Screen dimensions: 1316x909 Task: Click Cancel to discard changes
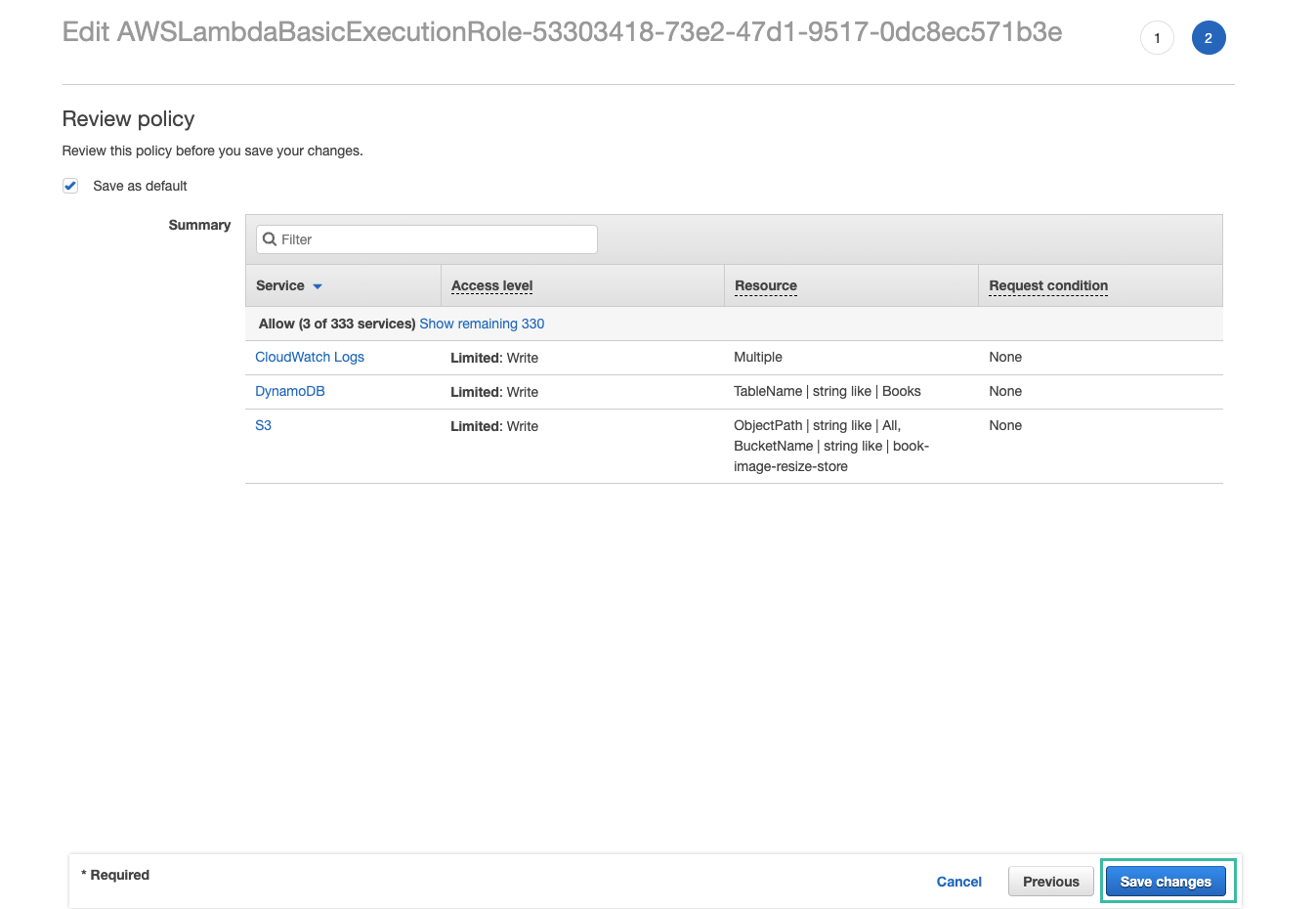click(x=958, y=881)
